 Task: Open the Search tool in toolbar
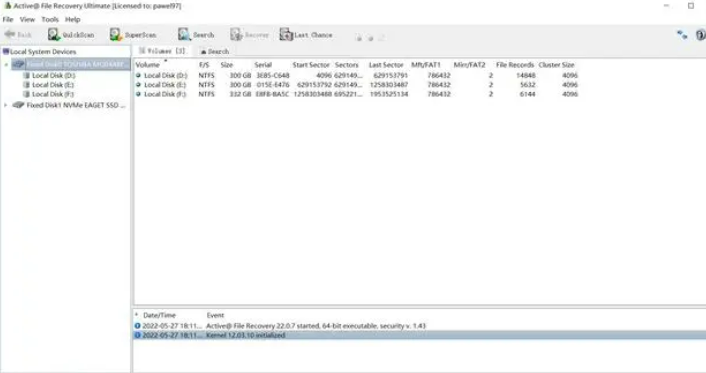[x=196, y=35]
